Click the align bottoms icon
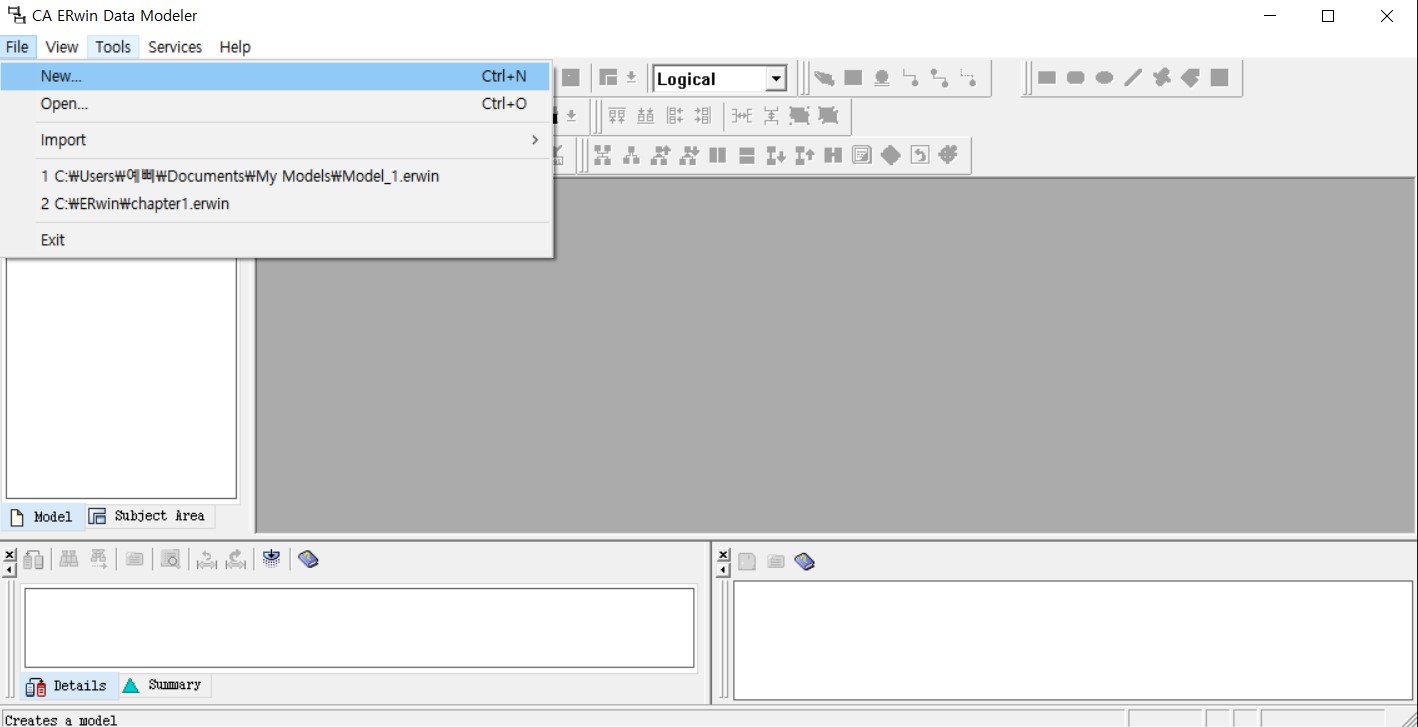 pyautogui.click(x=646, y=116)
